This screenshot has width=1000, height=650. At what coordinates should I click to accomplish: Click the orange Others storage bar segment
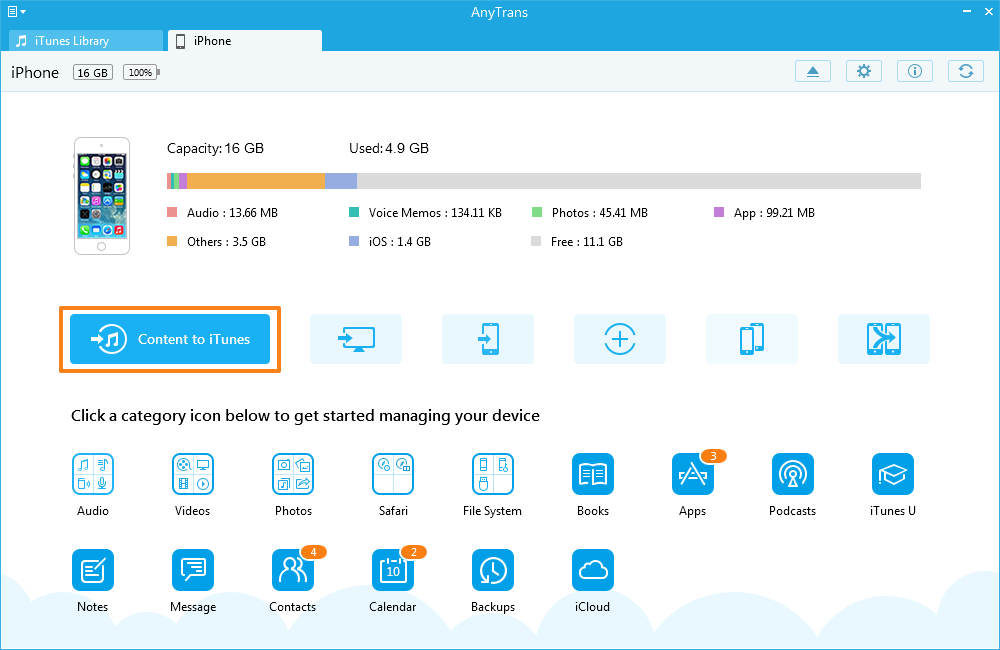(x=256, y=181)
